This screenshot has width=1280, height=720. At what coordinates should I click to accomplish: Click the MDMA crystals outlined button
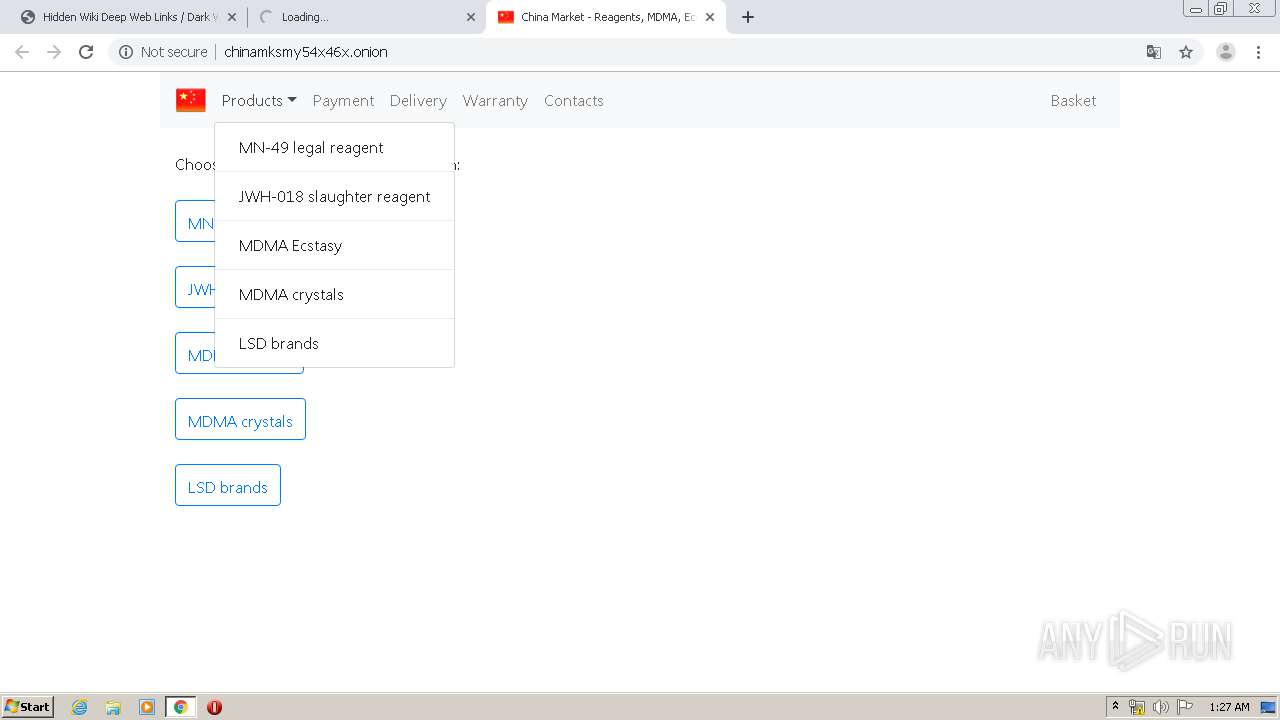point(240,421)
